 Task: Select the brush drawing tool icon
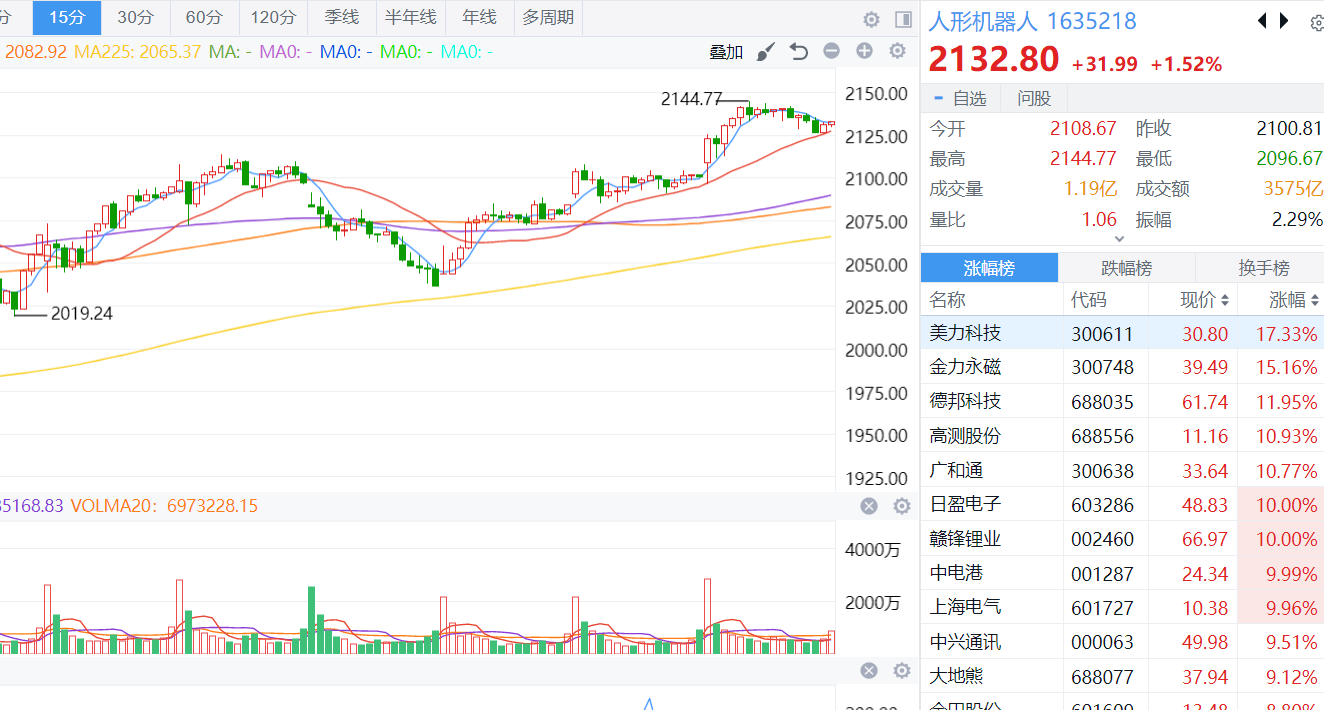click(765, 52)
